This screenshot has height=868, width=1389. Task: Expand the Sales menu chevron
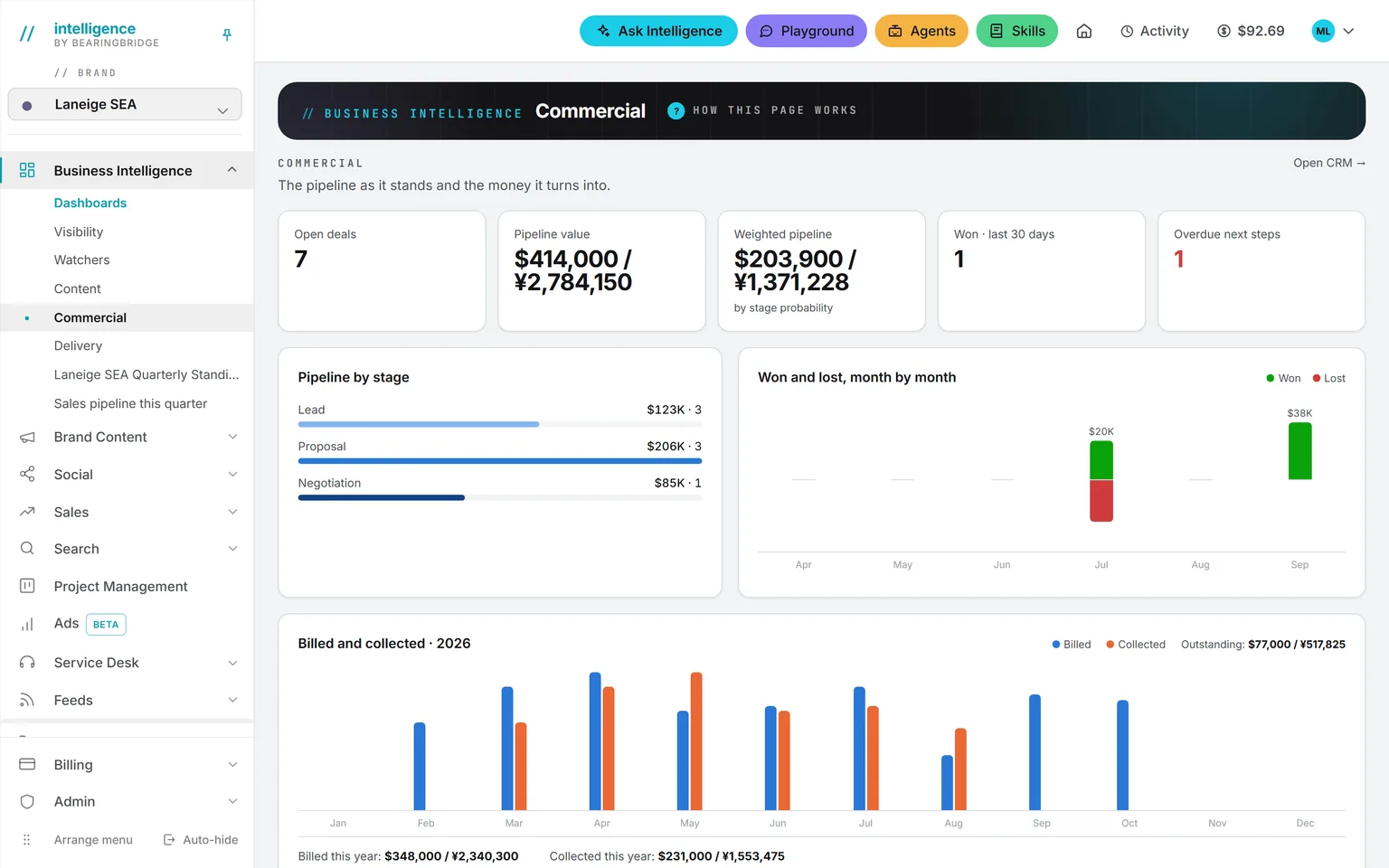coord(232,512)
